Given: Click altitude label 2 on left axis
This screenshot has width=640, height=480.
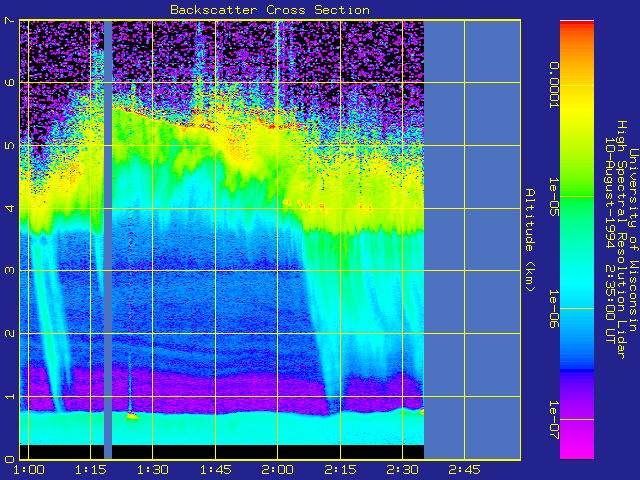Looking at the screenshot, I should coord(9,333).
